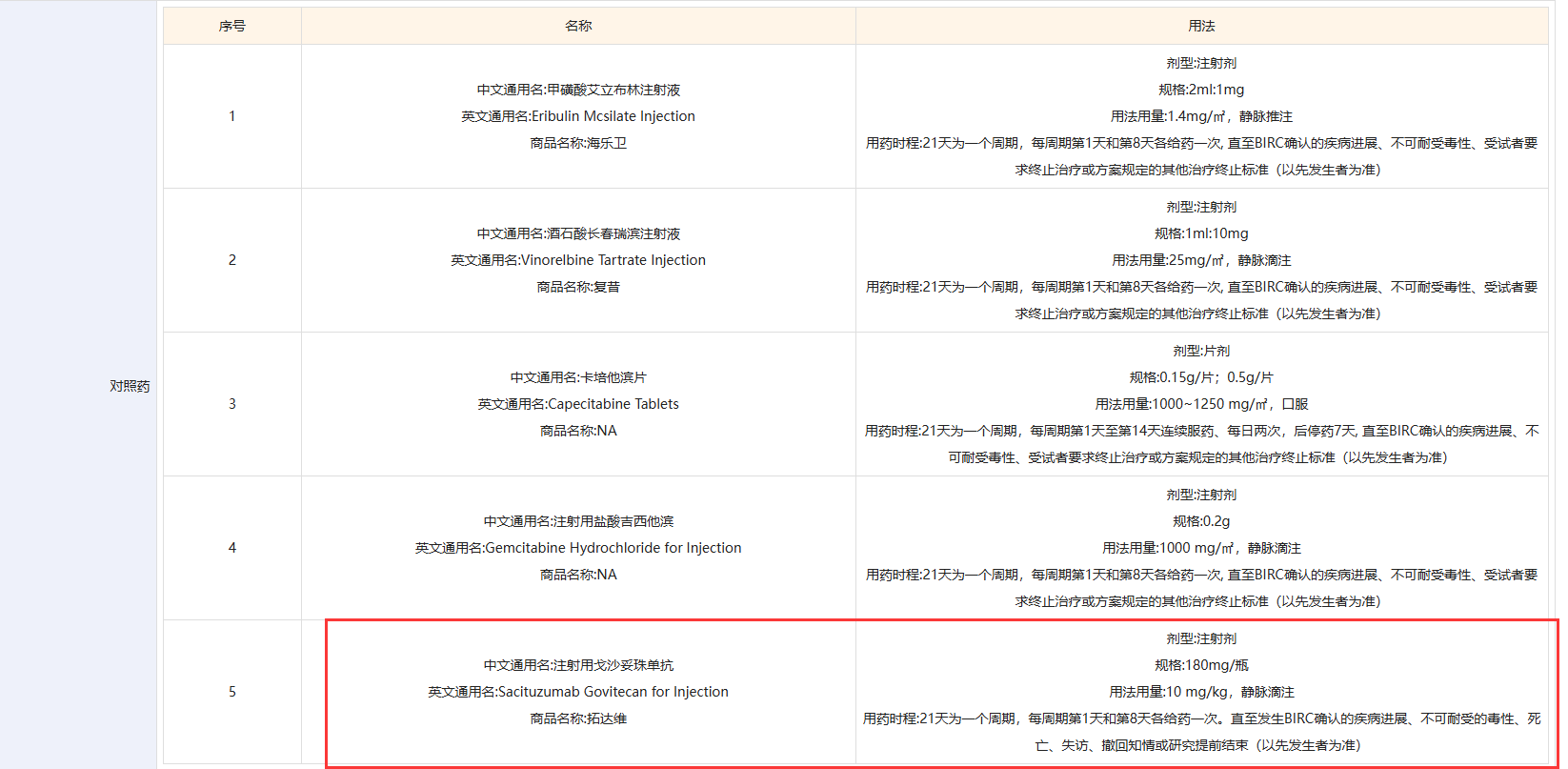The height and width of the screenshot is (769, 1568).
Task: Click '剂型:注射剂' in the Vinorelbine row
Action: coord(1201,207)
